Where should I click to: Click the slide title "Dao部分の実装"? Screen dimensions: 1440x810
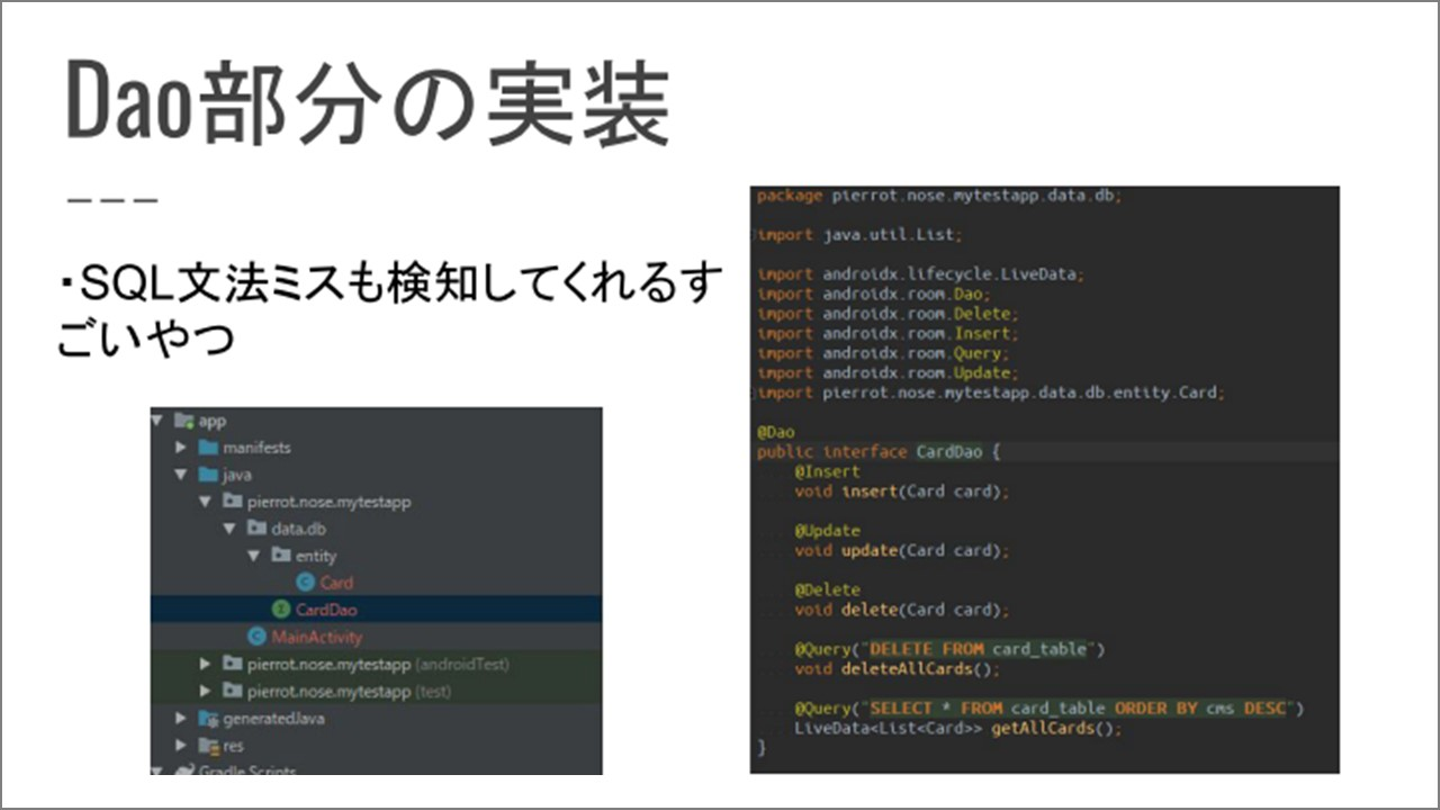coord(367,102)
